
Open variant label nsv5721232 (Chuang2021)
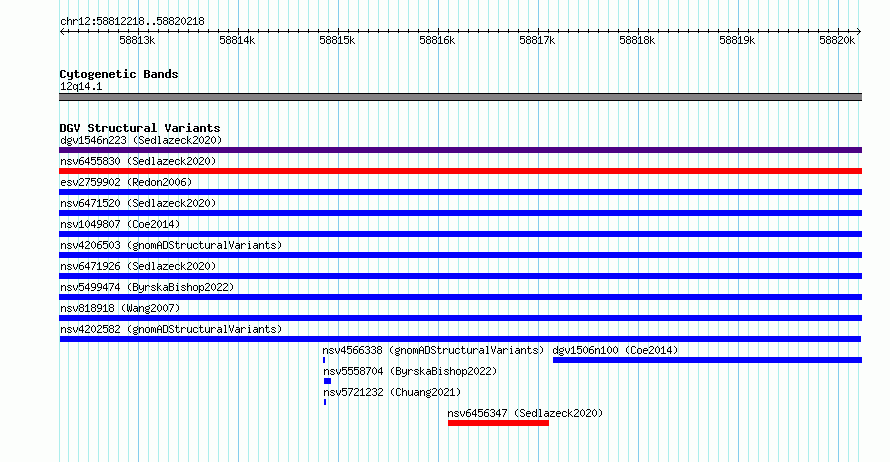pyautogui.click(x=392, y=392)
